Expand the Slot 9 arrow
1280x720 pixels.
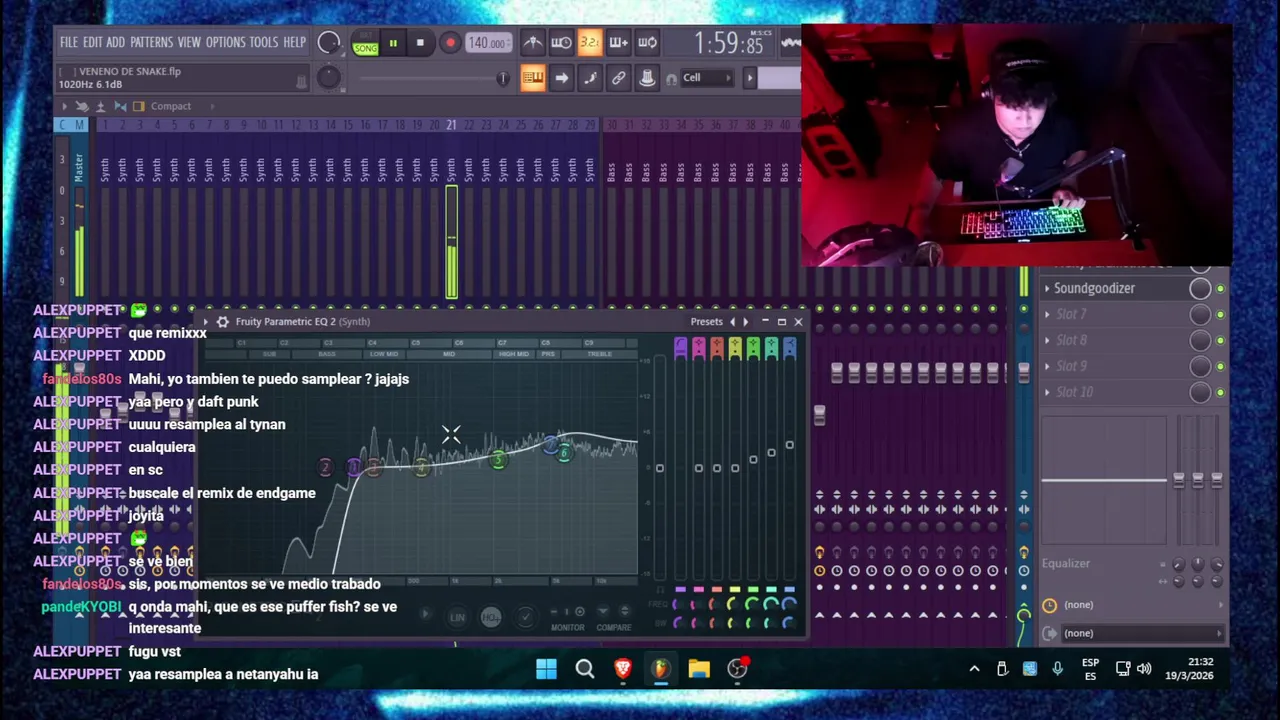click(x=1047, y=366)
